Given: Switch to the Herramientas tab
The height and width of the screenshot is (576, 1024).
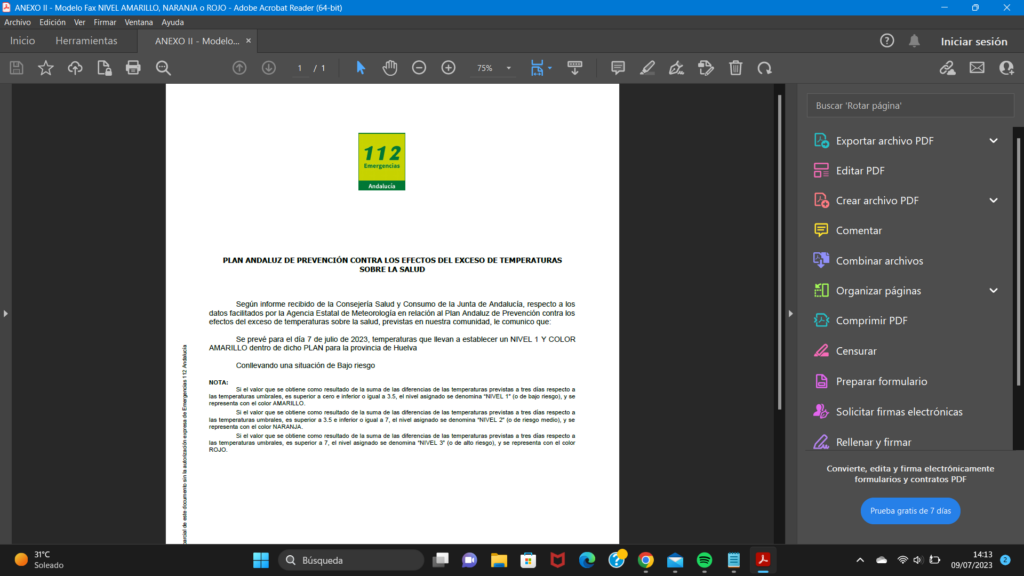Looking at the screenshot, I should coord(85,41).
